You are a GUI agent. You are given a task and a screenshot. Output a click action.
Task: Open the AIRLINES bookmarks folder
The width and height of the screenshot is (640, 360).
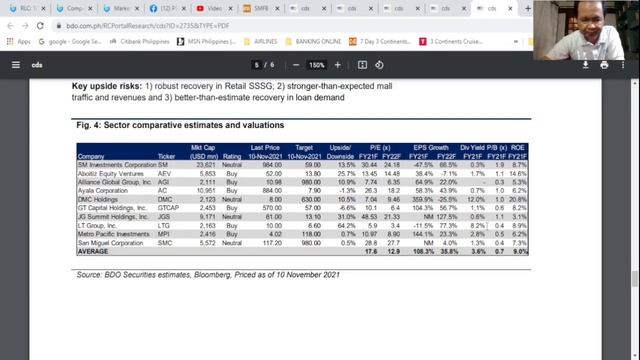click(260, 41)
